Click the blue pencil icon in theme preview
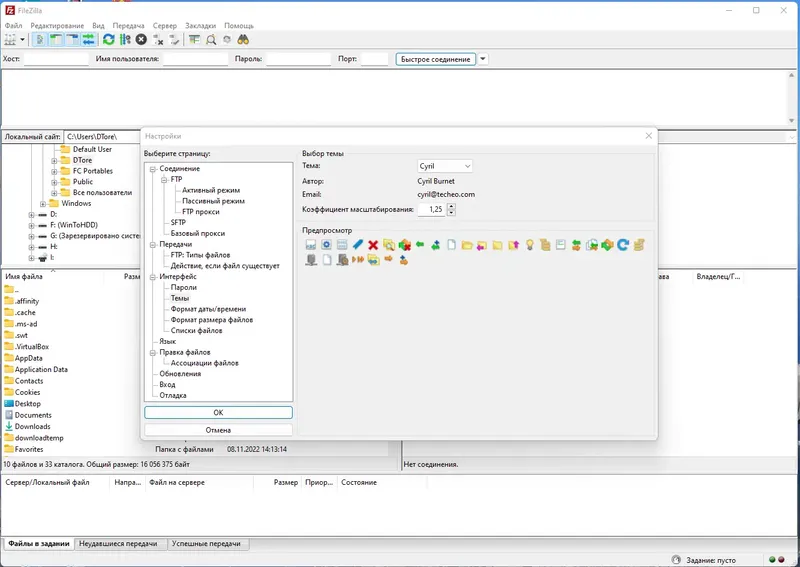Viewport: 800px width, 567px height. 358,245
